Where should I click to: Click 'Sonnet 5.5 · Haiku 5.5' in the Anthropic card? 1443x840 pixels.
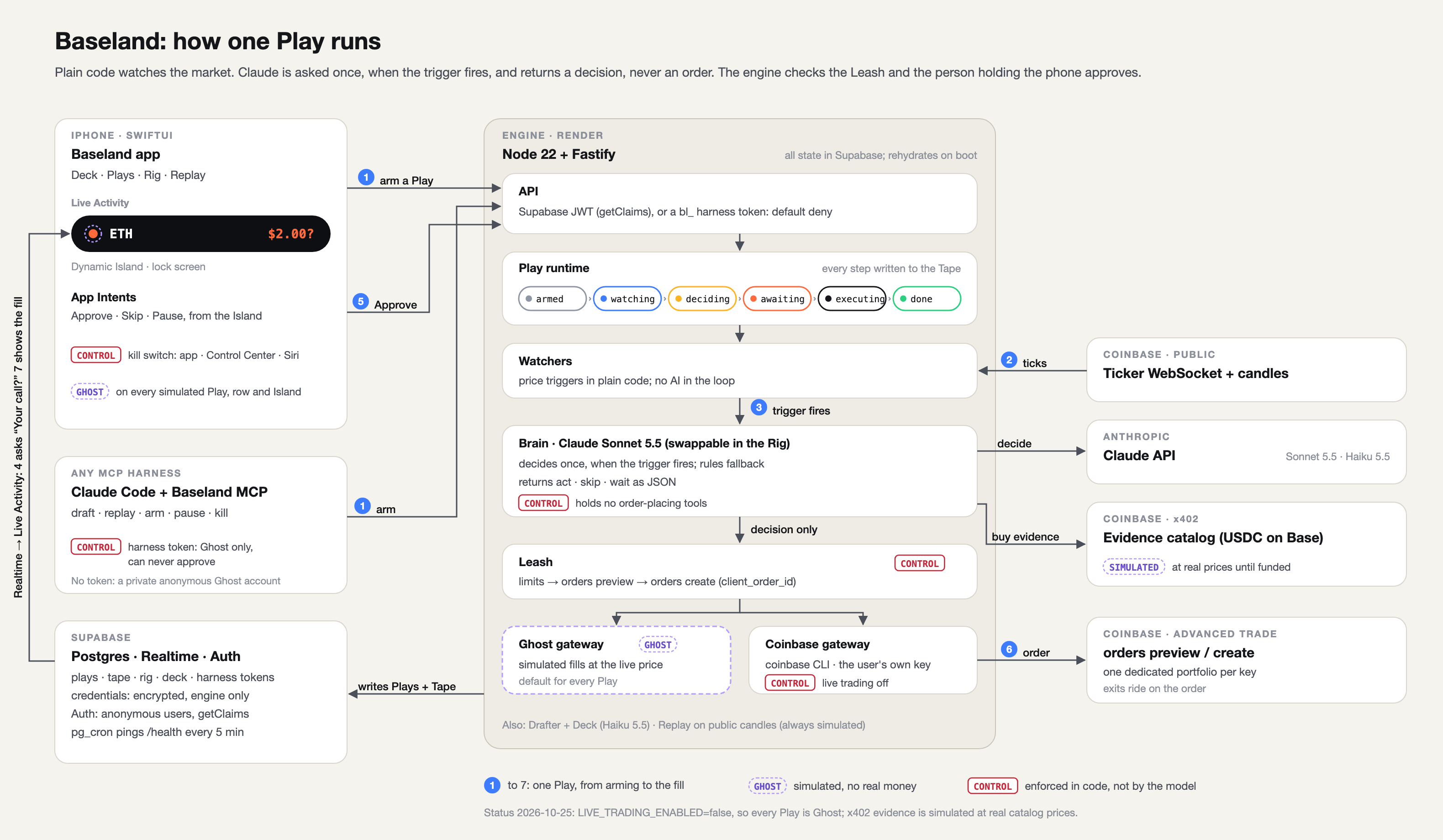(1338, 457)
